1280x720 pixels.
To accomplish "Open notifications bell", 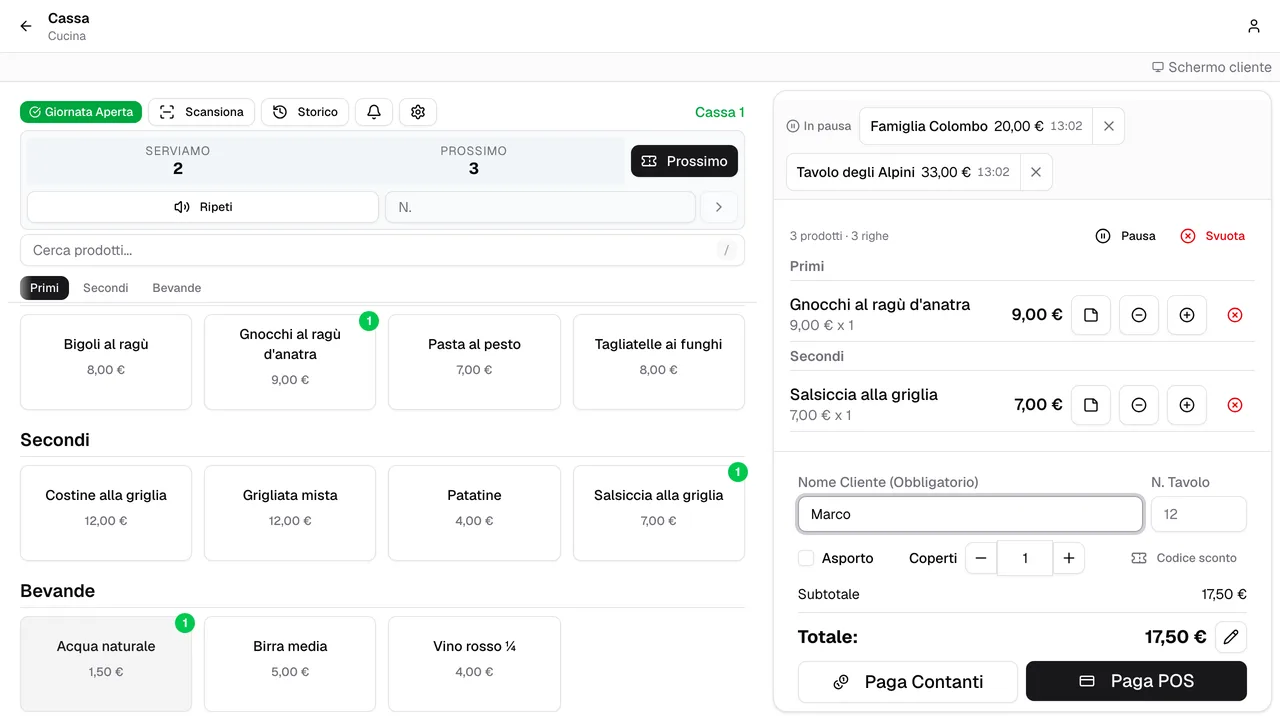I will (374, 112).
